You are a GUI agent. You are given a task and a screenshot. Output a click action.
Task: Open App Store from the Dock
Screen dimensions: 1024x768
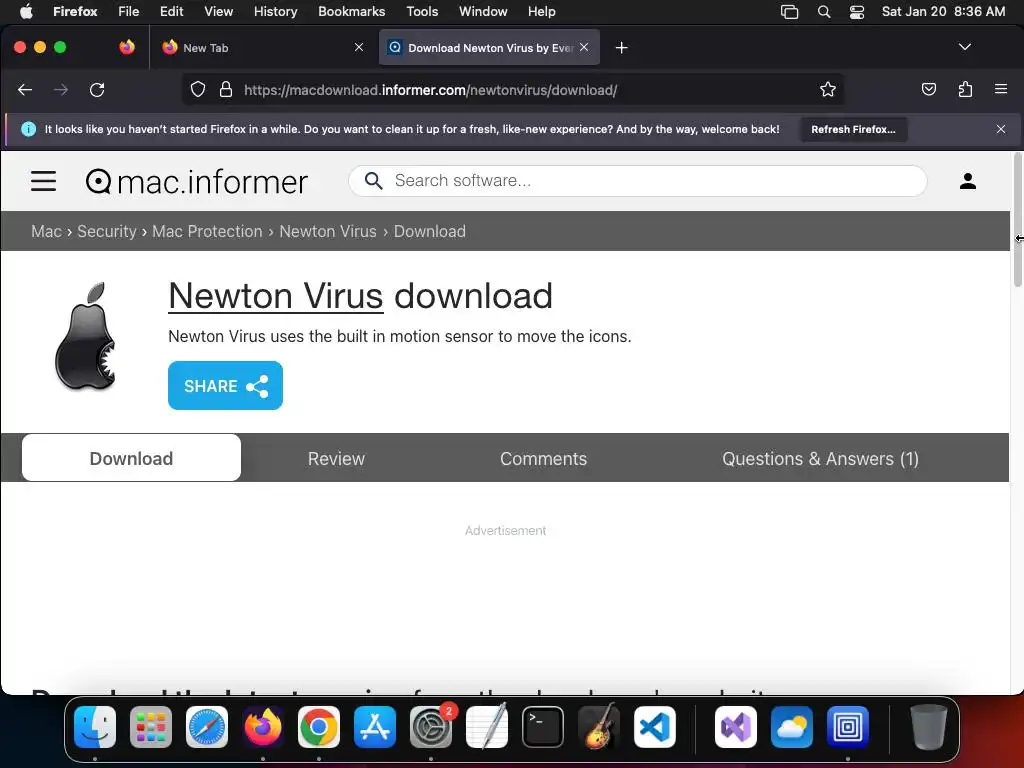375,727
